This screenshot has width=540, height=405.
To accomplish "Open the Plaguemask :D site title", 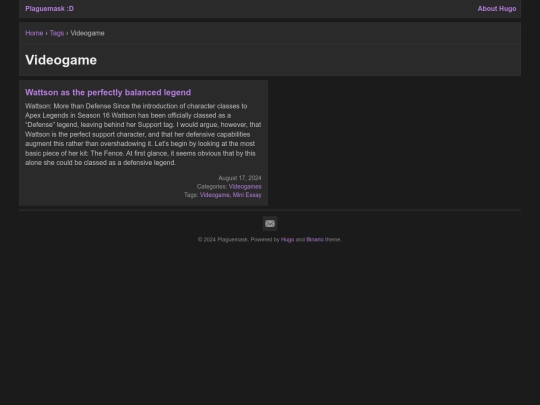I will tap(49, 9).
